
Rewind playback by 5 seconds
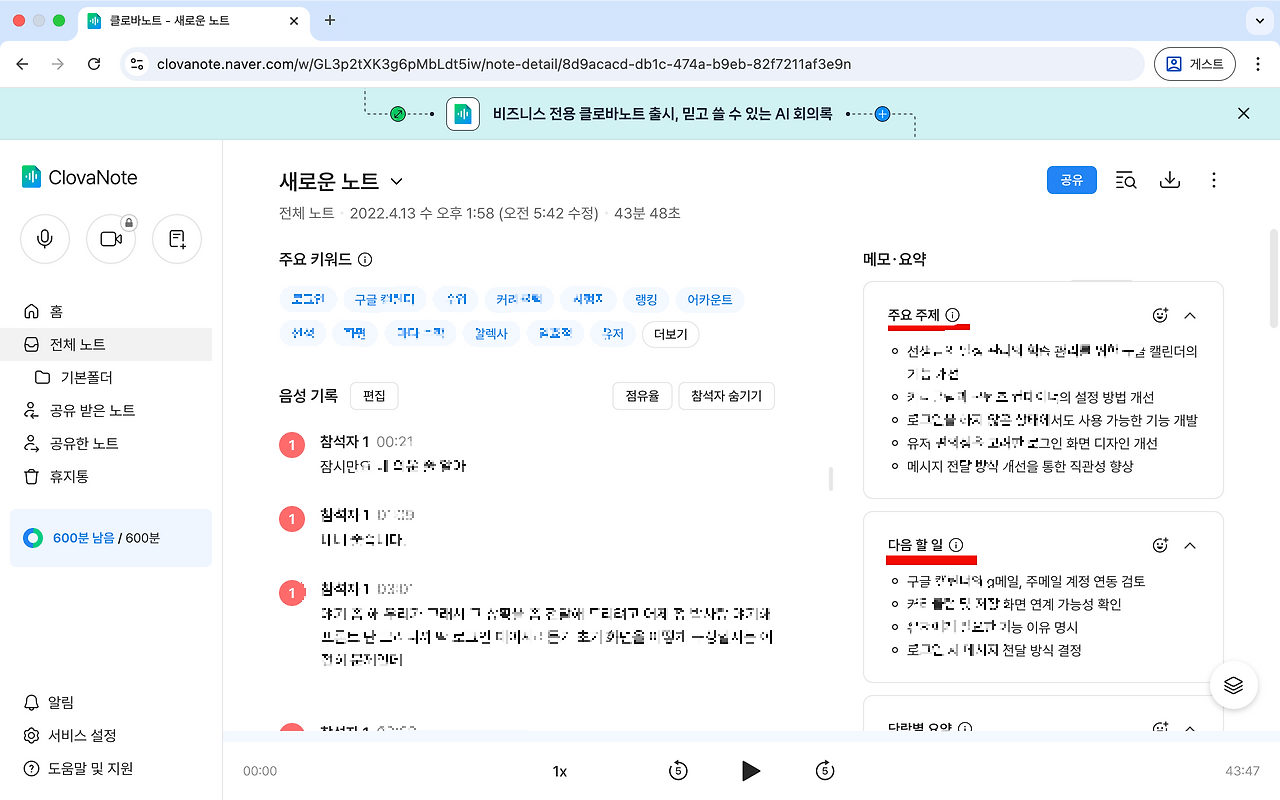click(678, 770)
